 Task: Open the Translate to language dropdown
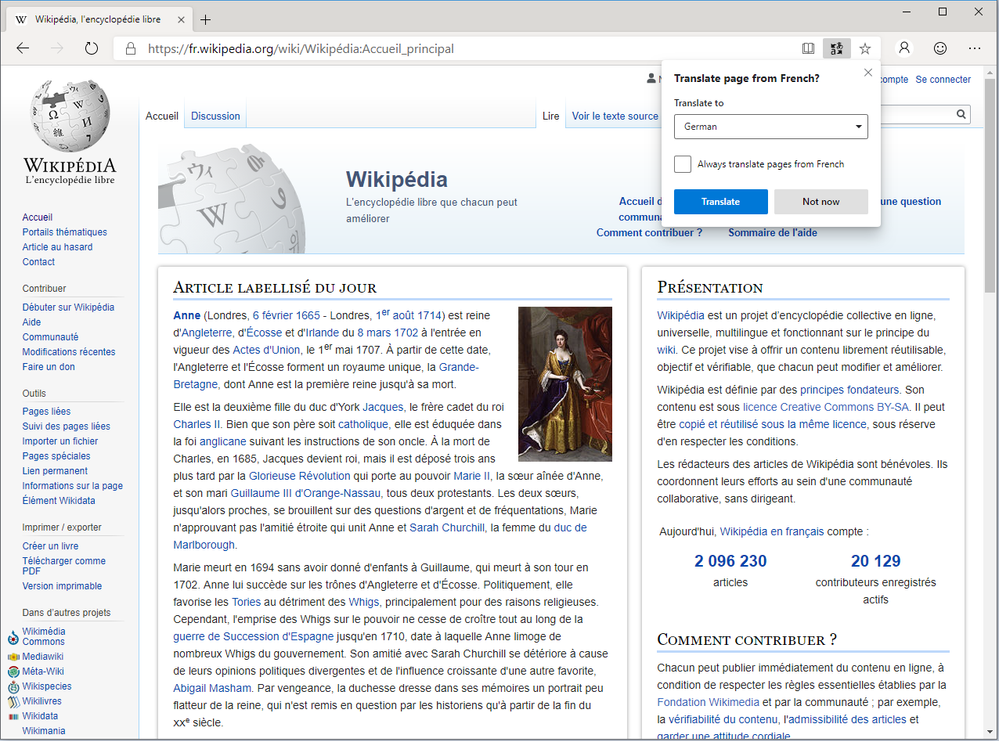click(771, 127)
